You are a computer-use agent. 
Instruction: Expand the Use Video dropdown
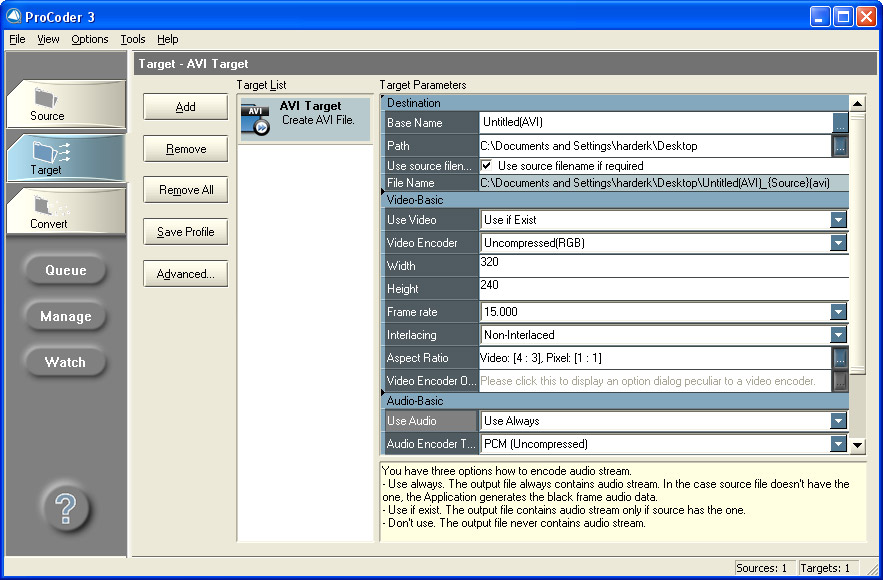pos(838,220)
